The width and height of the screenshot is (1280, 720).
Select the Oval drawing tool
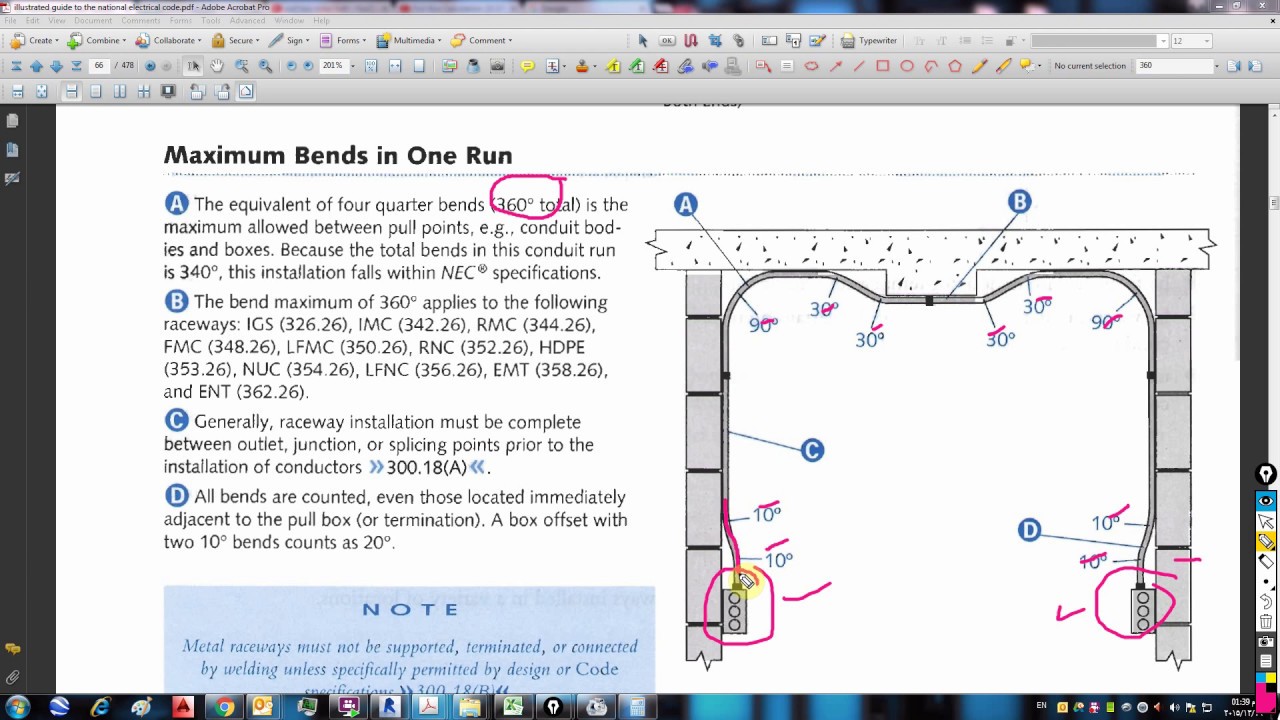tap(907, 66)
